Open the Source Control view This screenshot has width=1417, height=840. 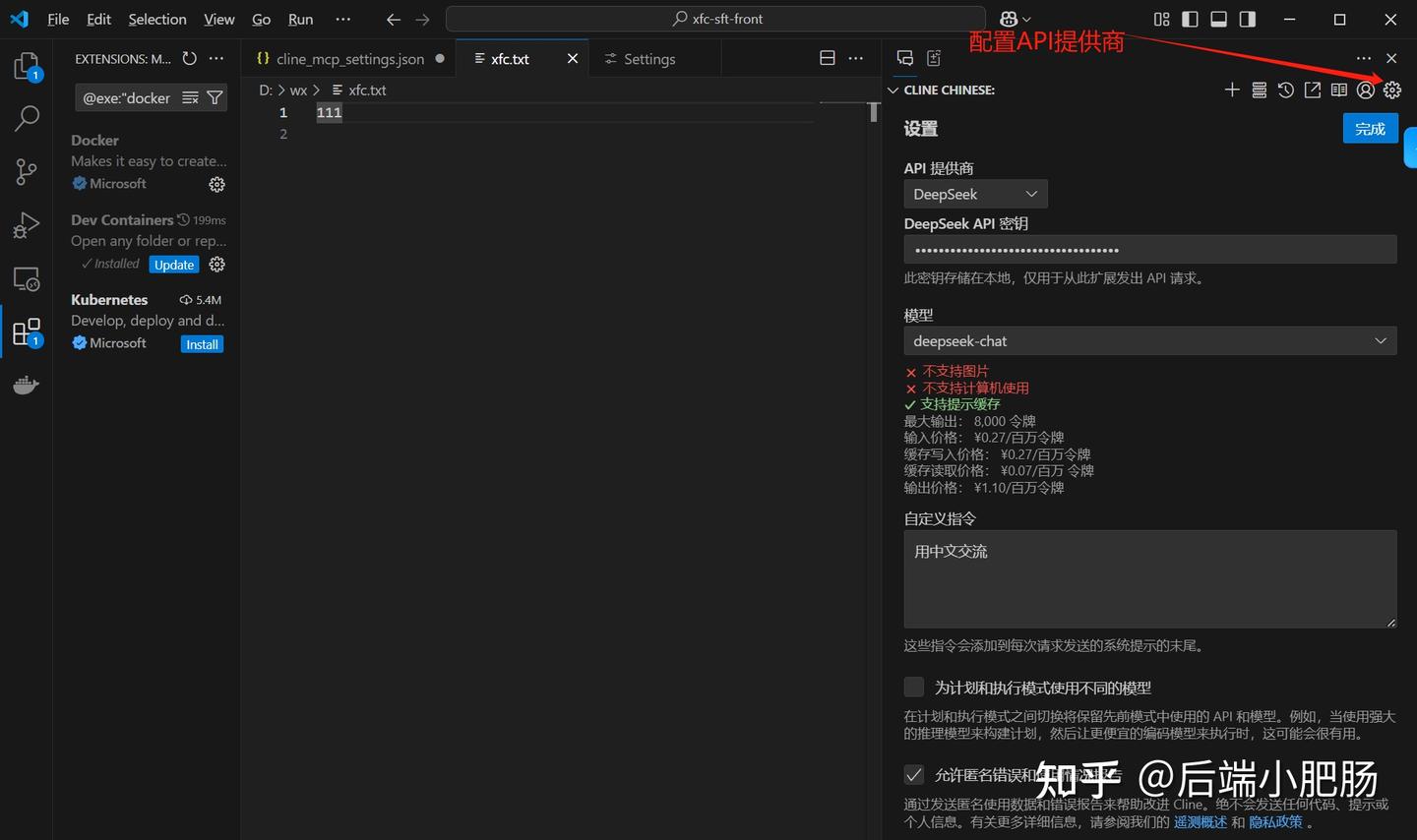[27, 171]
